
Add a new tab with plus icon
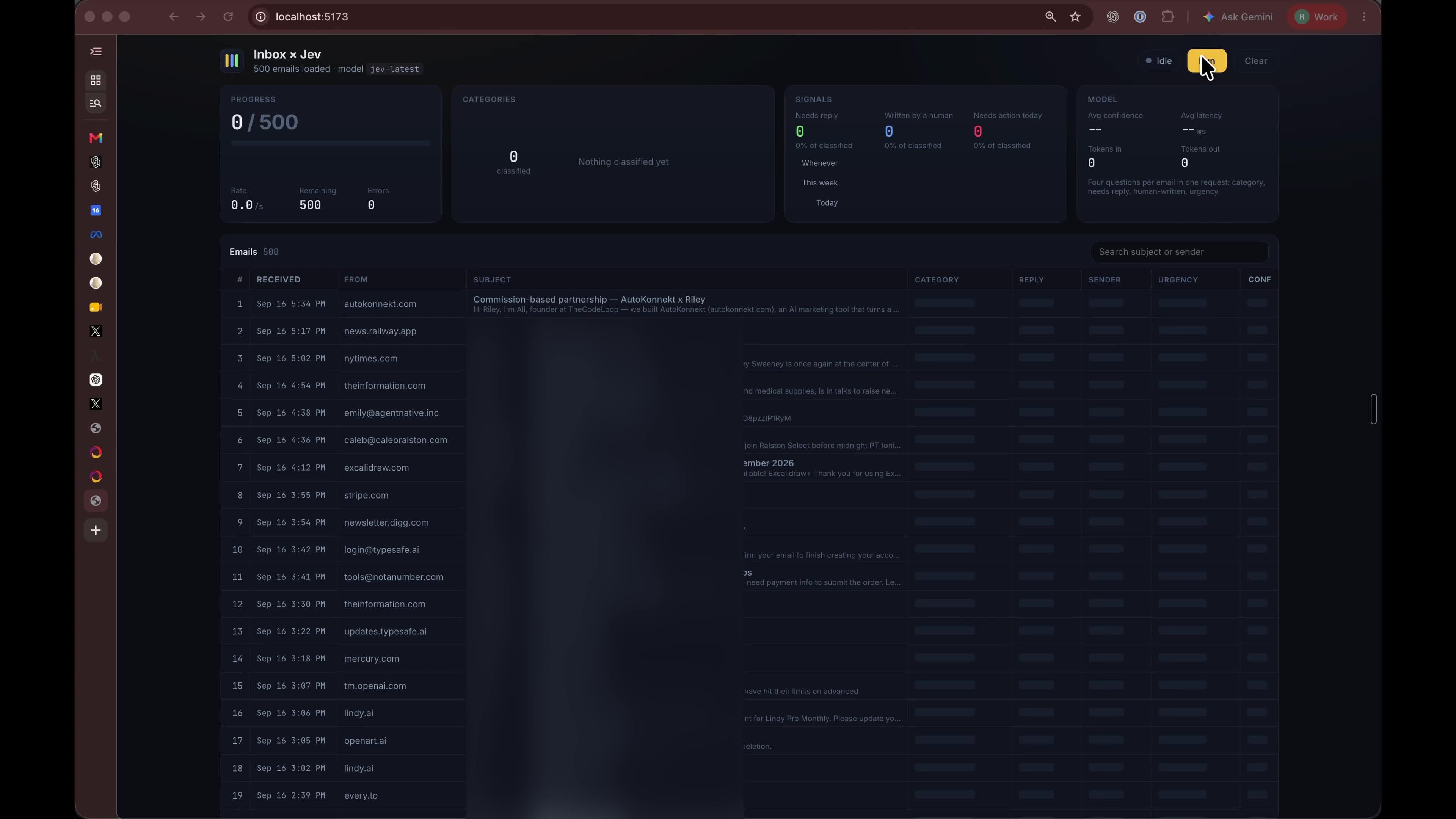[x=96, y=530]
